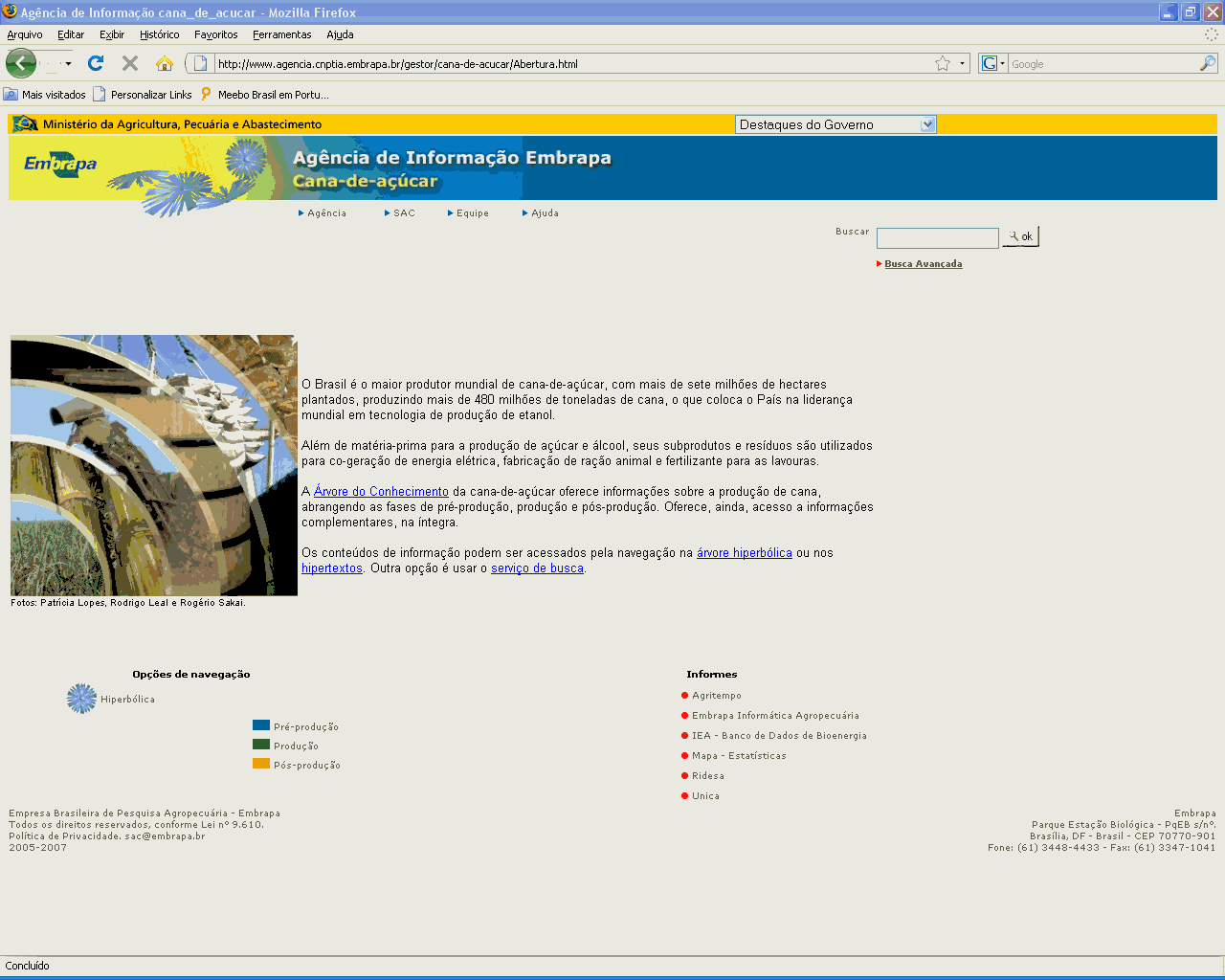Click the Pós-produção orange swatch
This screenshot has width=1225, height=980.
click(x=261, y=764)
